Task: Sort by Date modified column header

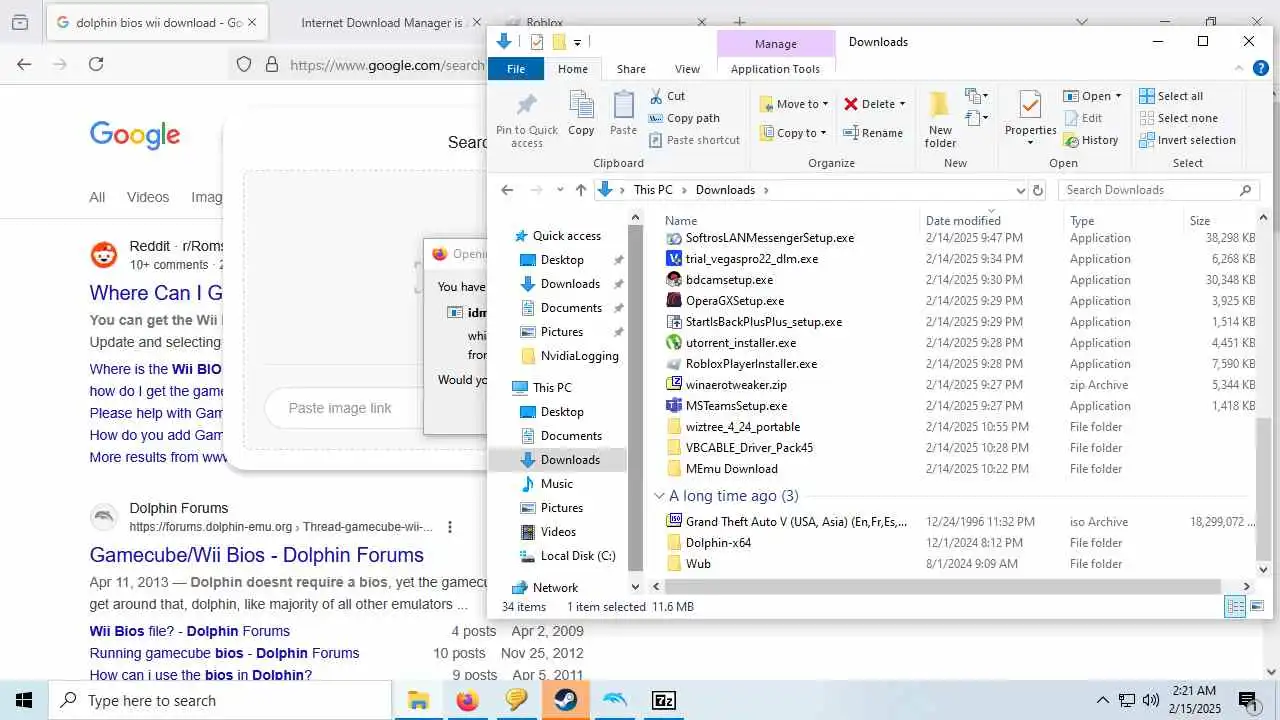Action: [x=963, y=221]
